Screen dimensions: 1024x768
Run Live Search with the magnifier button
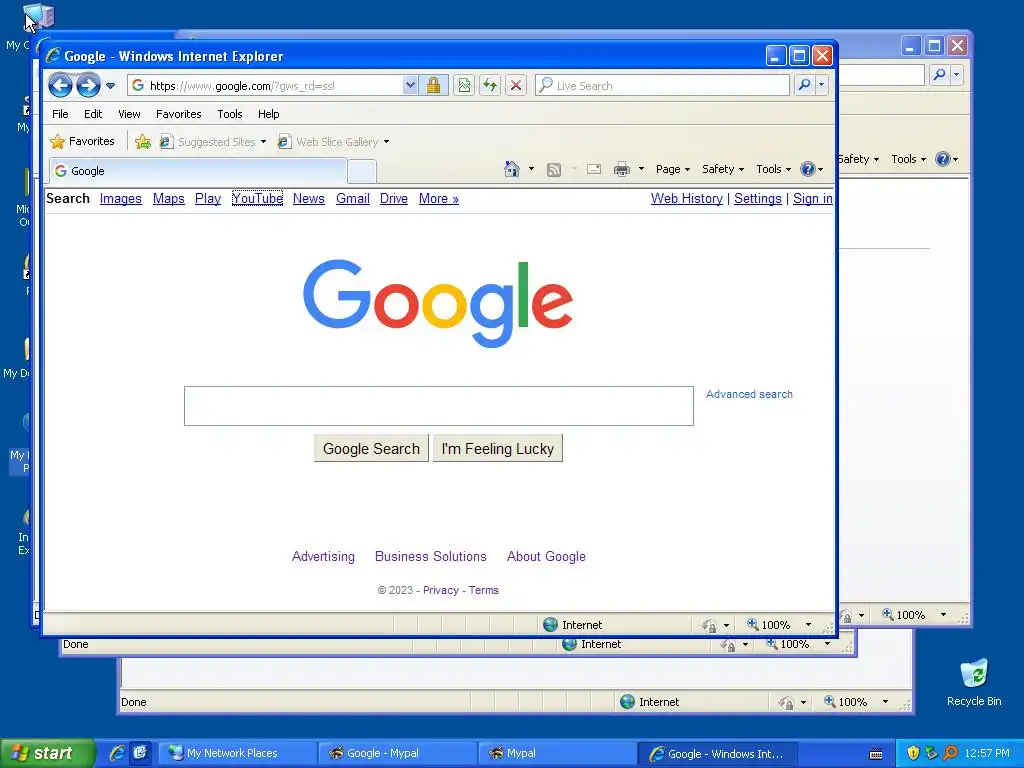(x=805, y=86)
